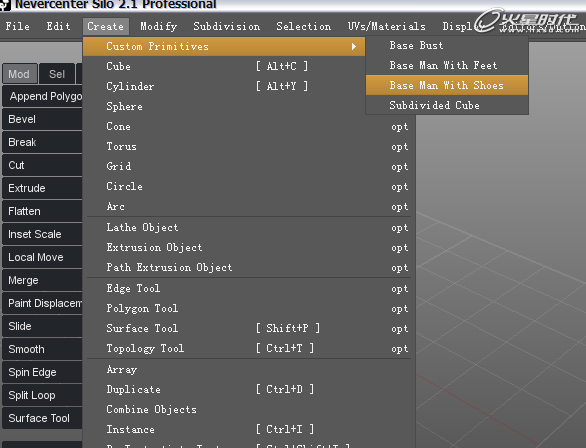The image size is (586, 448).
Task: Click the Cut sidebar button
Action: pos(42,165)
